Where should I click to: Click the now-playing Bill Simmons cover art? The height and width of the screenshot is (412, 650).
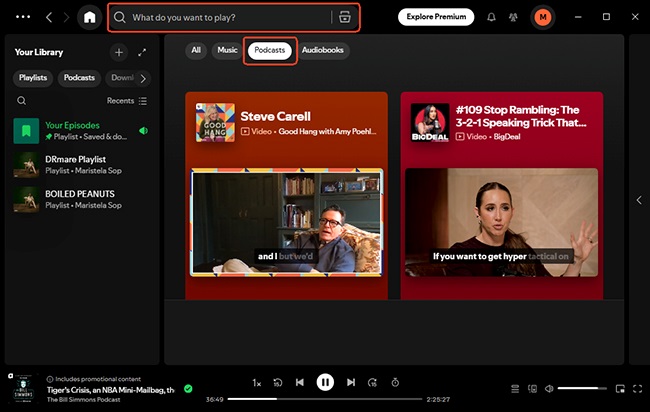coord(23,389)
